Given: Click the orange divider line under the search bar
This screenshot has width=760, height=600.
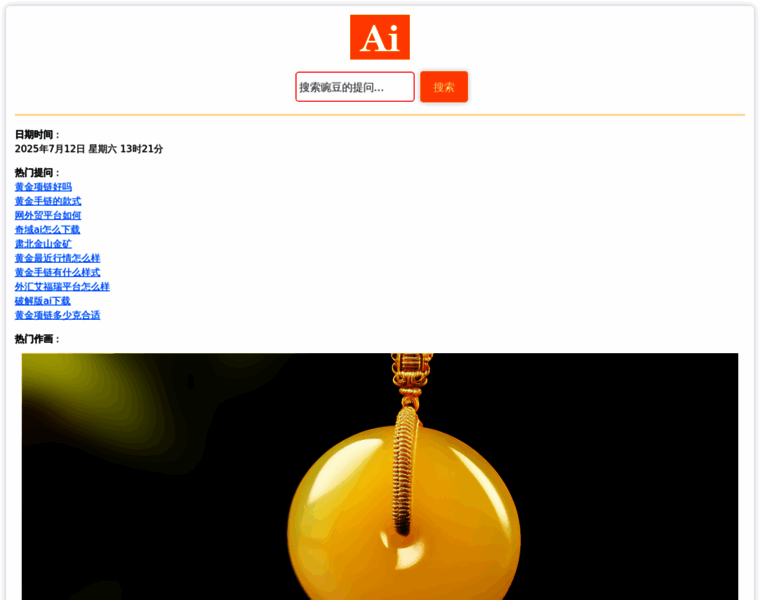Looking at the screenshot, I should click(380, 115).
